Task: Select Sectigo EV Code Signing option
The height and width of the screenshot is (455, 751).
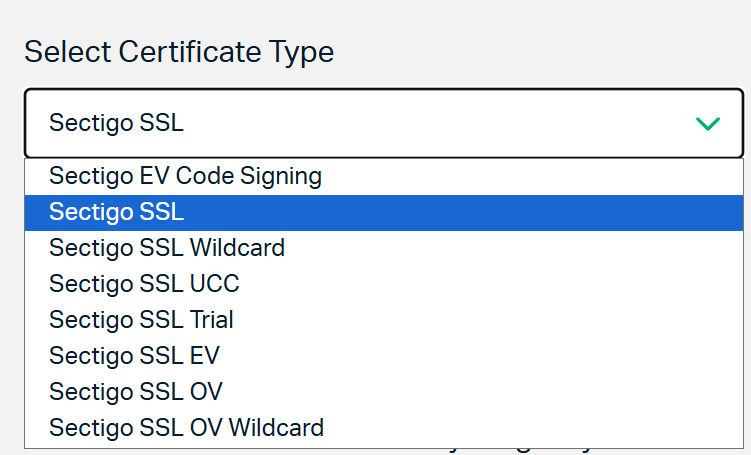Action: [x=185, y=177]
